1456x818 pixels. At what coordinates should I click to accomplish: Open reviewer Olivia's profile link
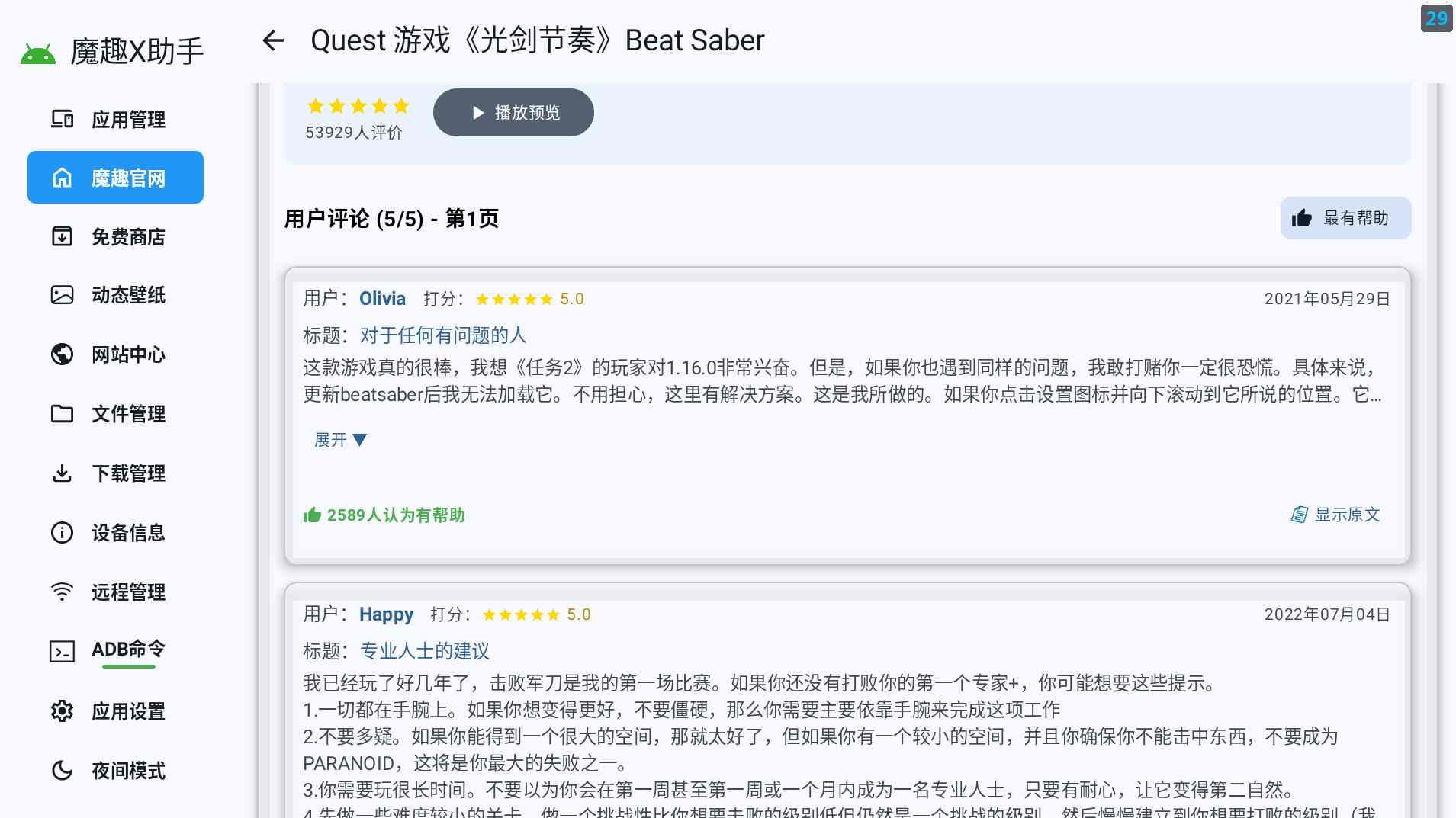coord(382,298)
